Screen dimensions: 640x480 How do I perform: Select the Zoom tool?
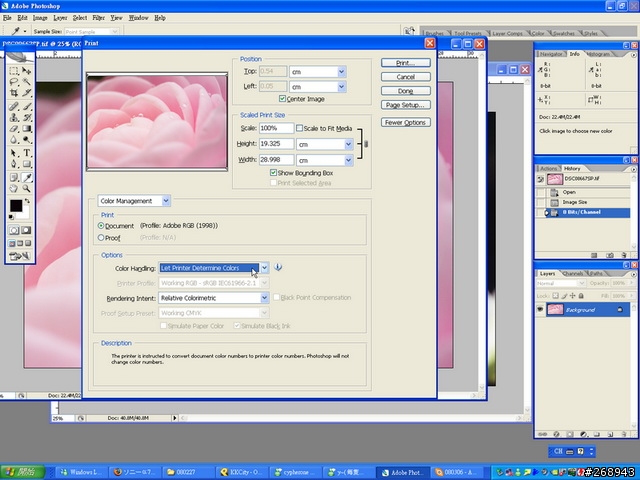27,189
